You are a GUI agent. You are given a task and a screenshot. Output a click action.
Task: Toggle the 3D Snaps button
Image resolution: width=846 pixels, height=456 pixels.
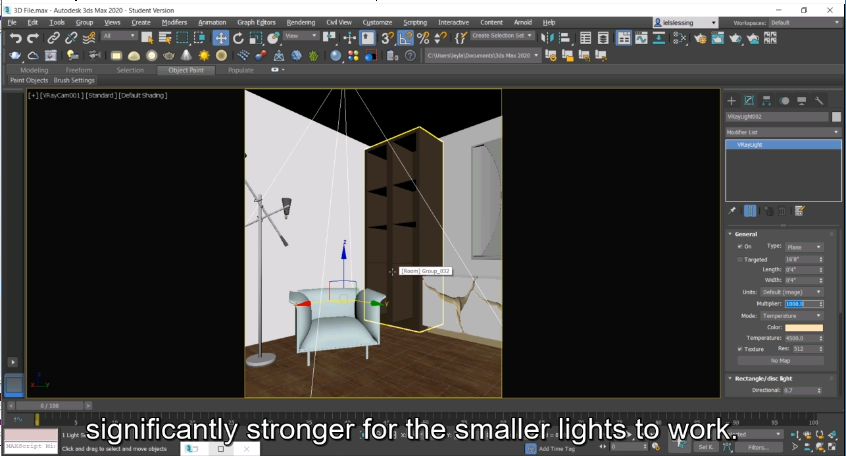[387, 38]
